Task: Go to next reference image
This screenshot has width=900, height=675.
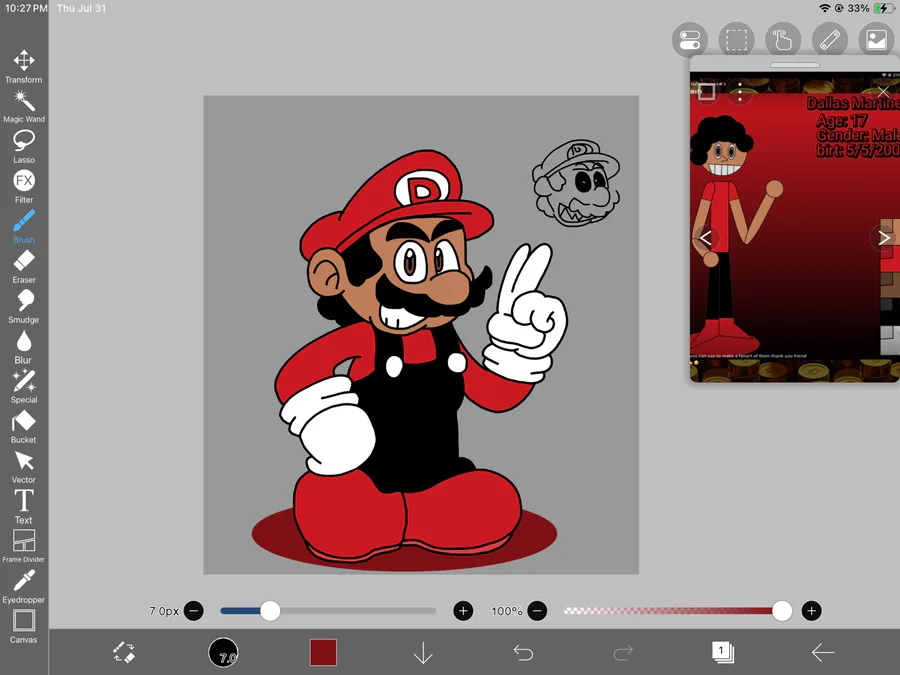Action: tap(884, 238)
